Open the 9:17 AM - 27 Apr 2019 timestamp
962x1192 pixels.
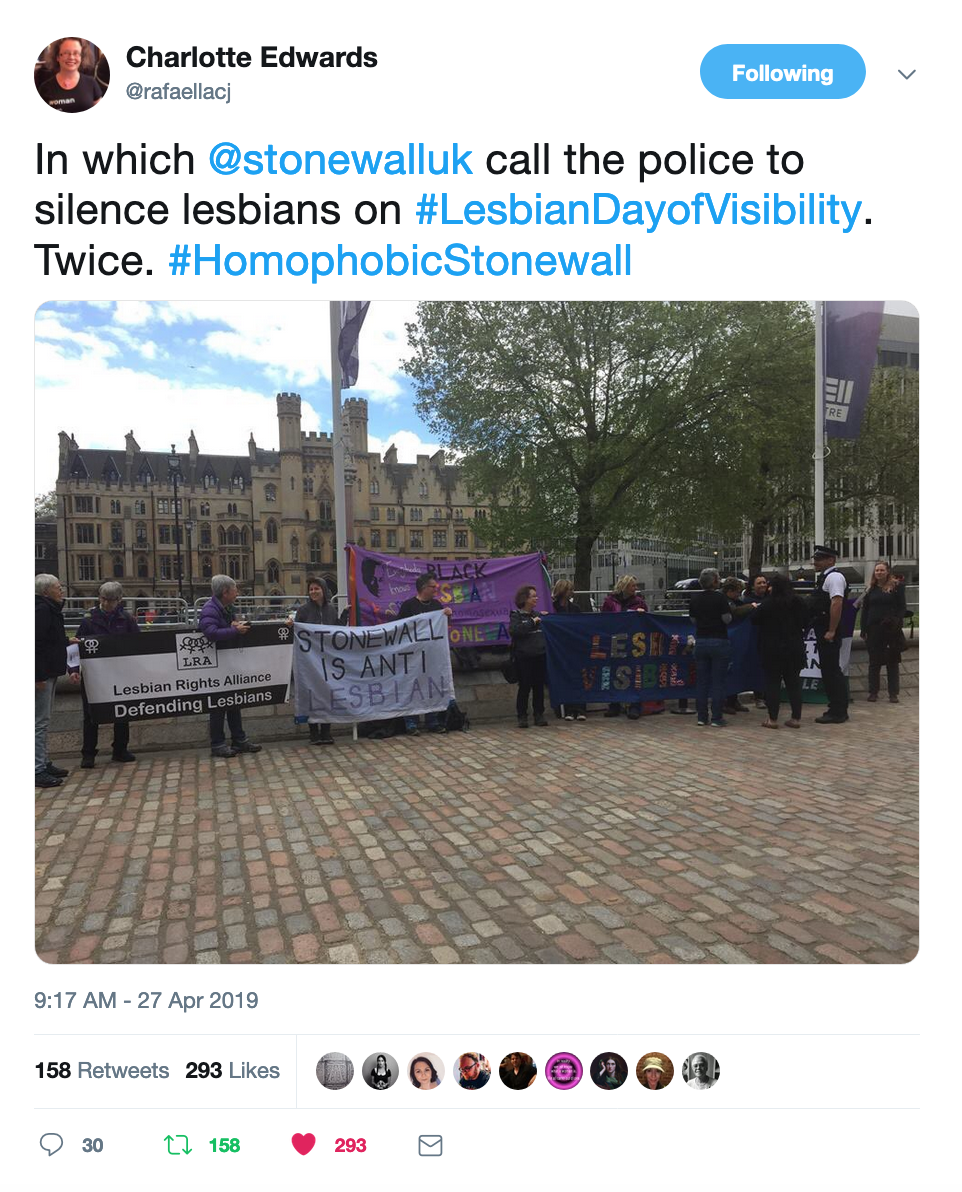[x=146, y=1000]
